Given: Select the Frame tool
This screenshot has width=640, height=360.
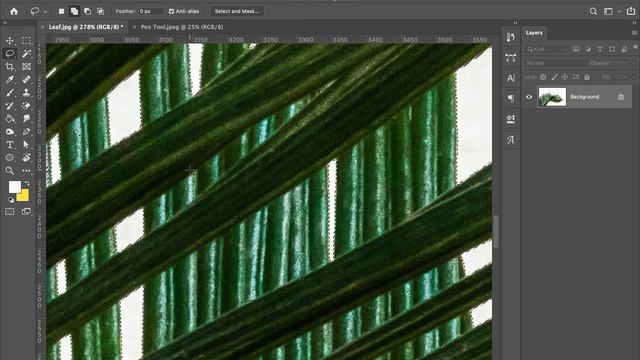Looking at the screenshot, I should click(26, 67).
